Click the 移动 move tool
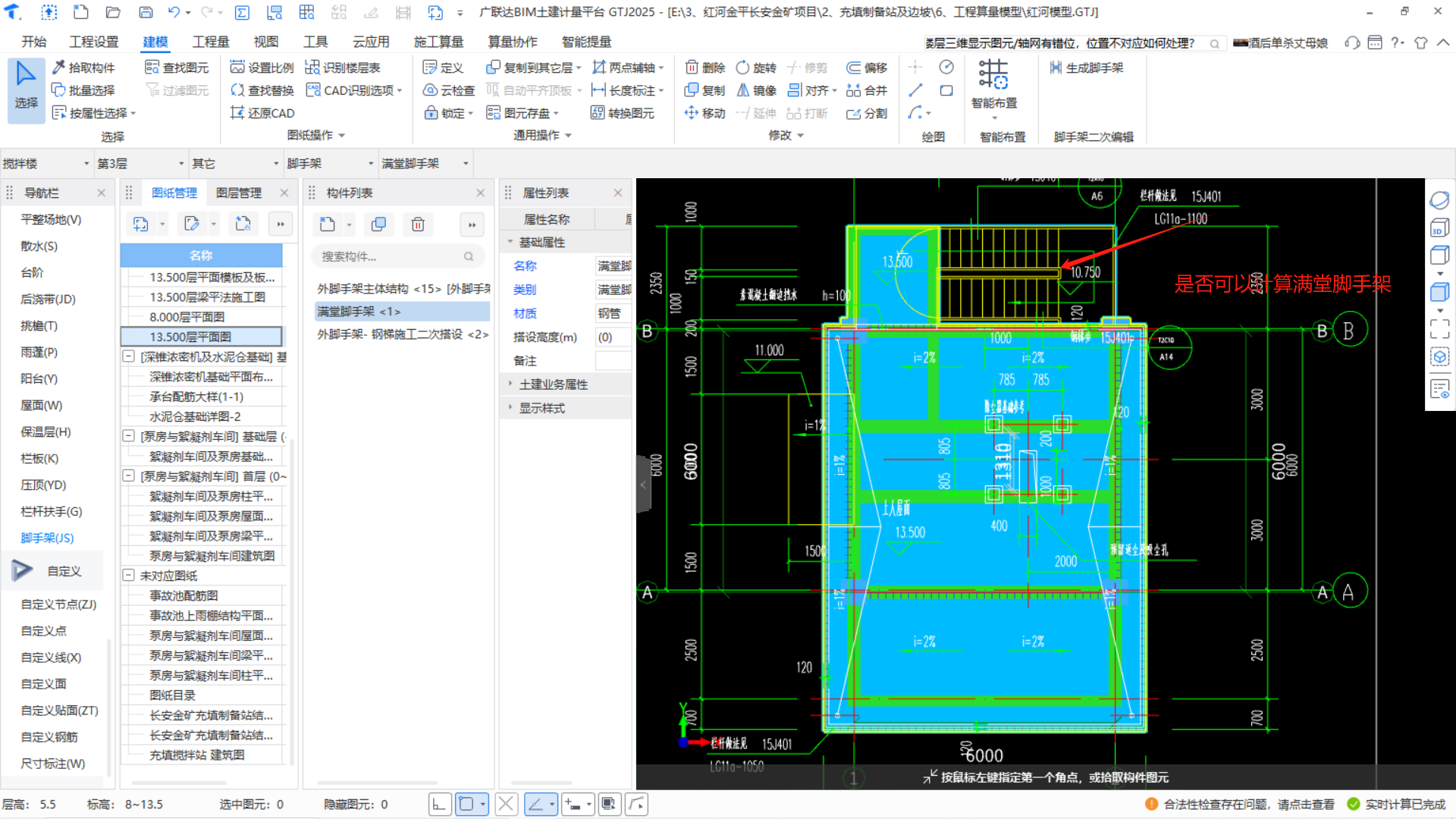The height and width of the screenshot is (819, 1456). click(705, 113)
